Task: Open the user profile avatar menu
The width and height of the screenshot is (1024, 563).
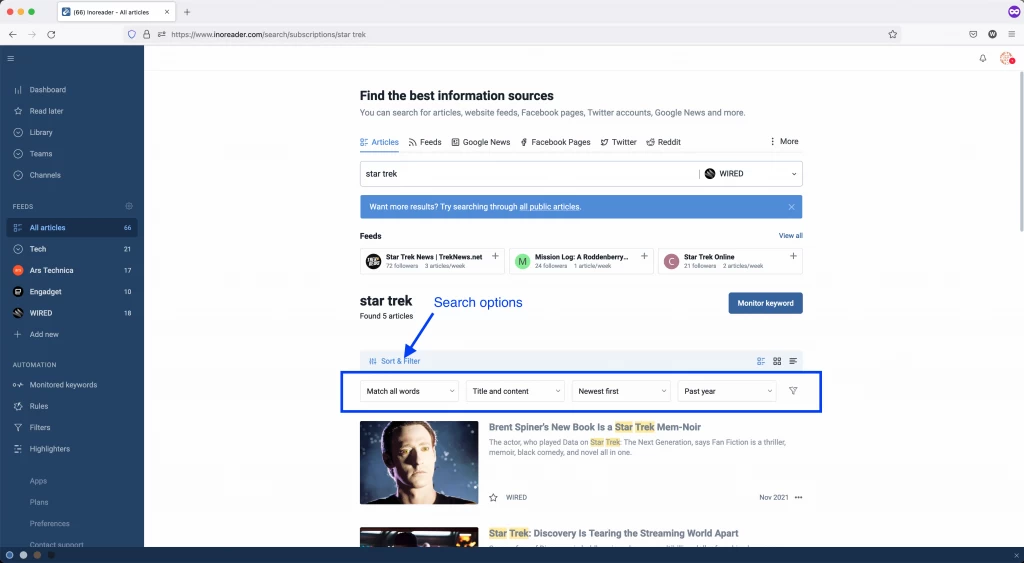Action: point(1006,59)
